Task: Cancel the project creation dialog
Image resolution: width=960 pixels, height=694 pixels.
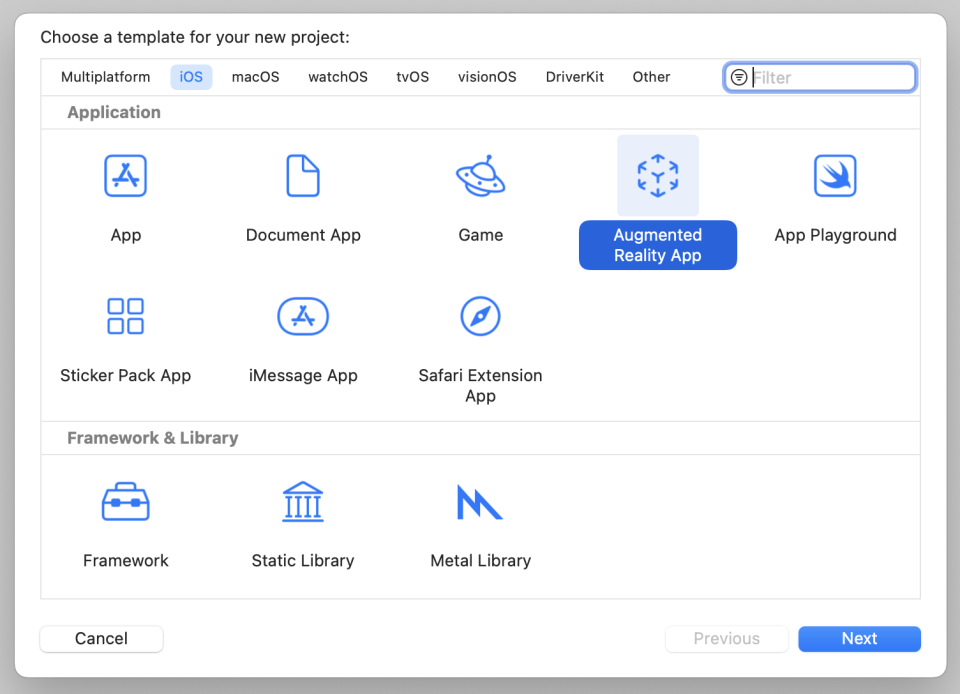Action: [101, 639]
